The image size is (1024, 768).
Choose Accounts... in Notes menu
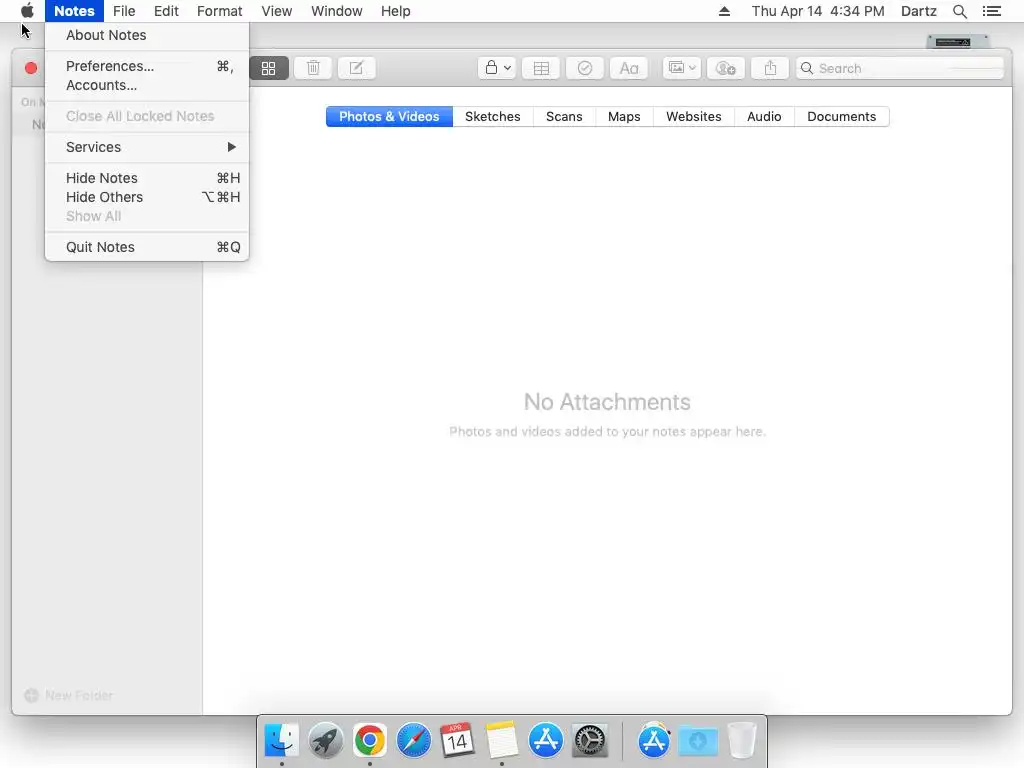pos(147,85)
